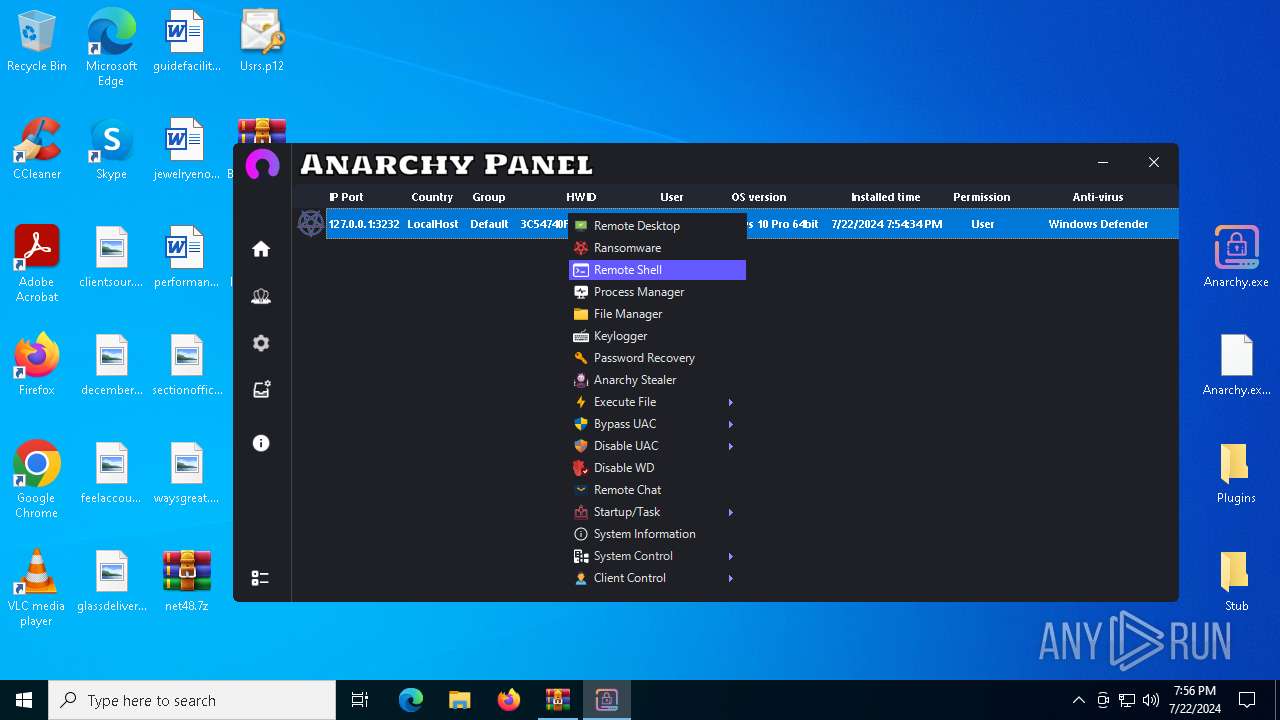Choose Anarchy Stealer menu entry
The image size is (1280, 720).
coord(657,380)
